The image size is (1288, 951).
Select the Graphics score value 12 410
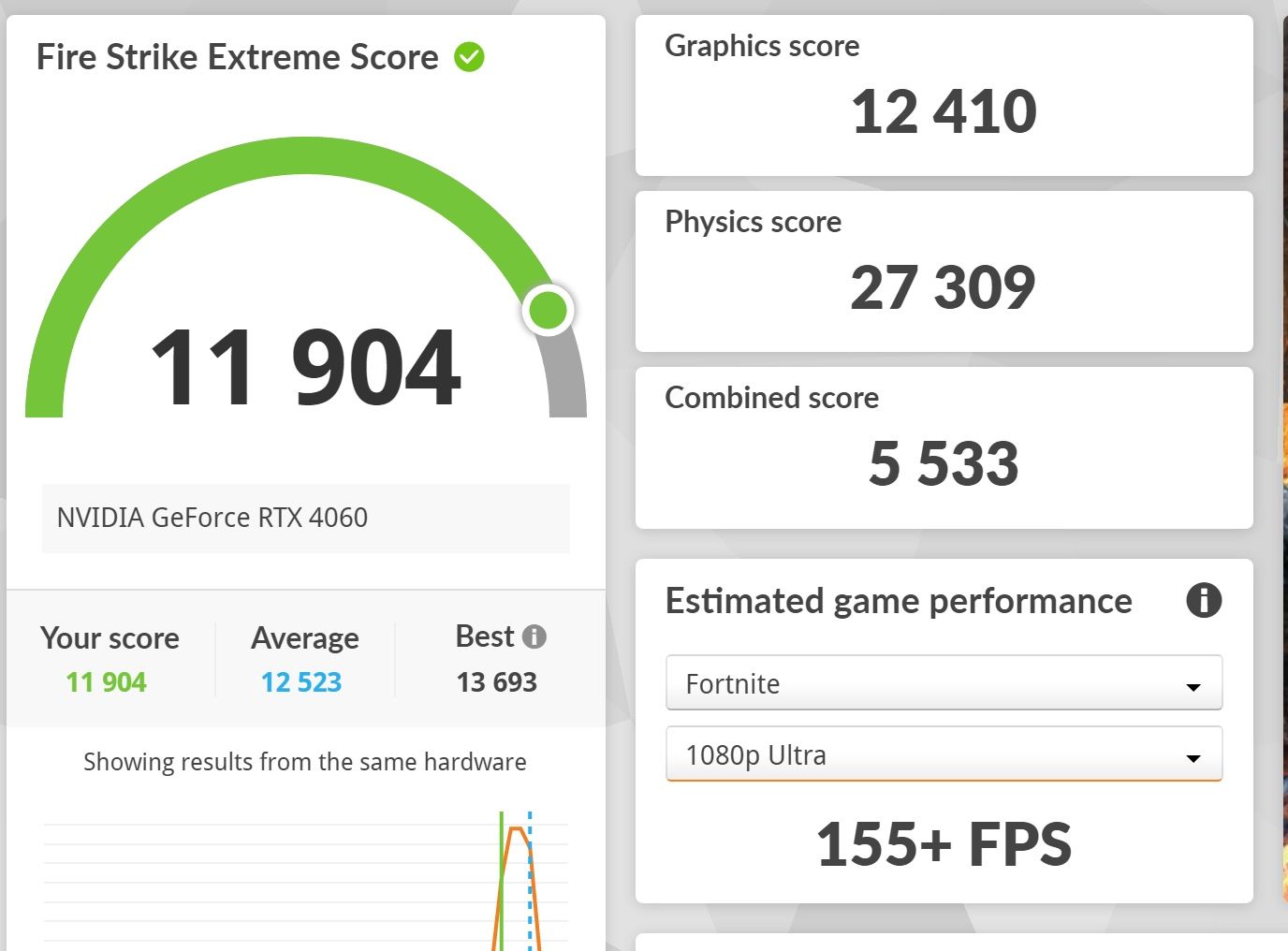point(944,111)
